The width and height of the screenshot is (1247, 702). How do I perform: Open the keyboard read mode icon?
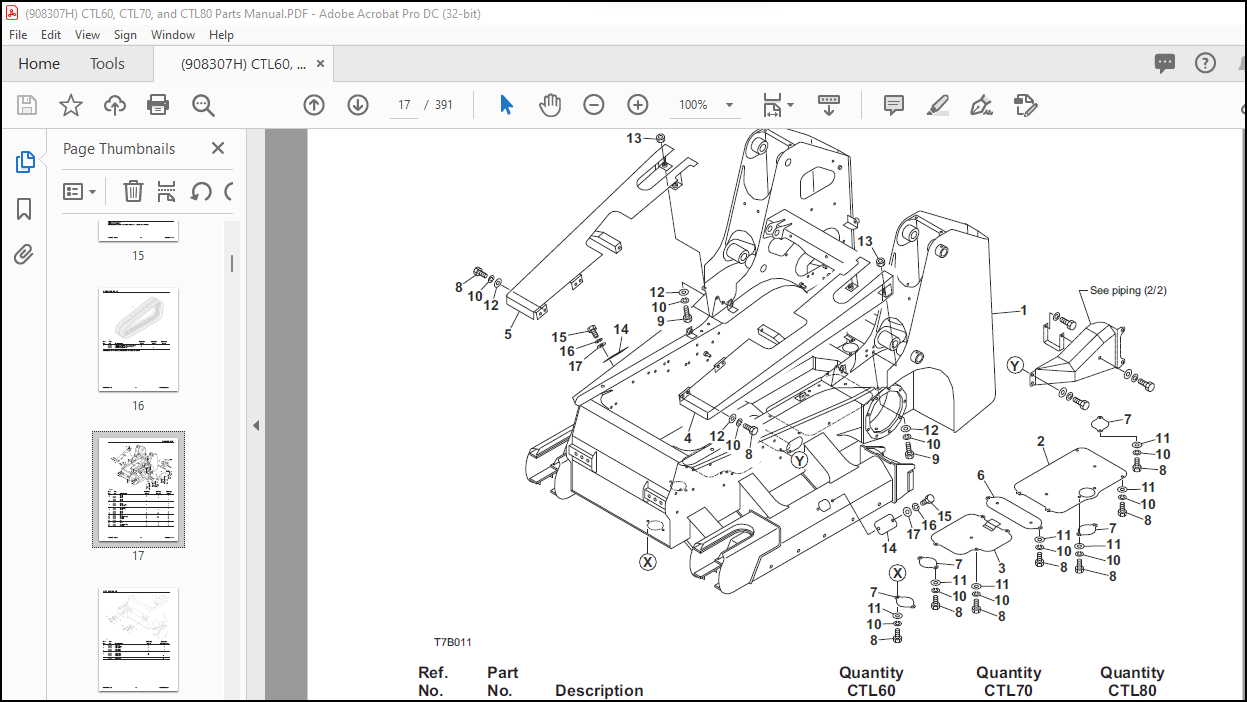coord(829,104)
